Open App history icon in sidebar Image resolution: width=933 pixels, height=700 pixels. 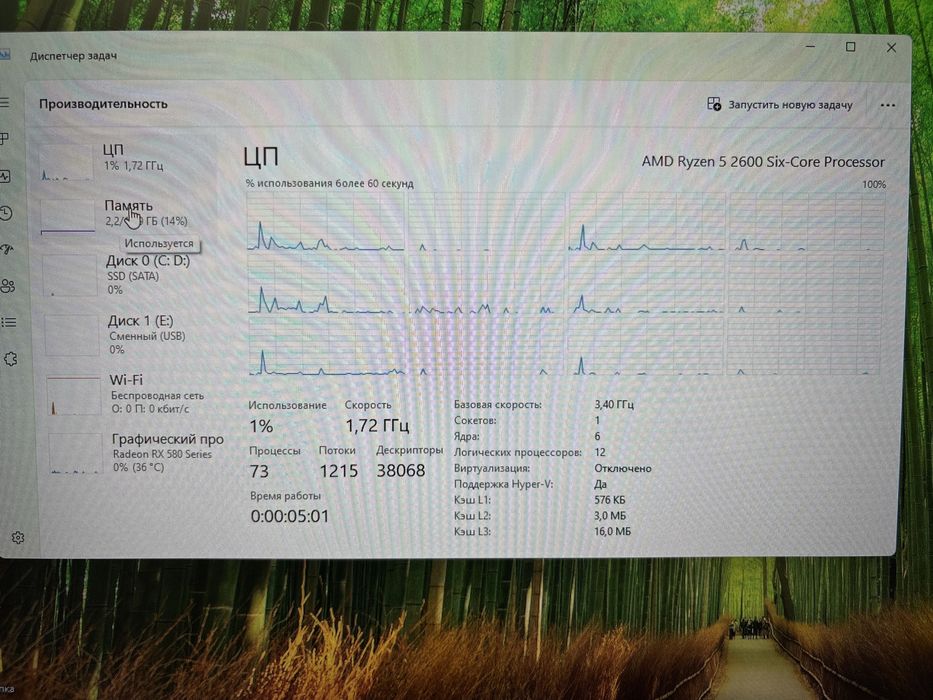tap(7, 213)
